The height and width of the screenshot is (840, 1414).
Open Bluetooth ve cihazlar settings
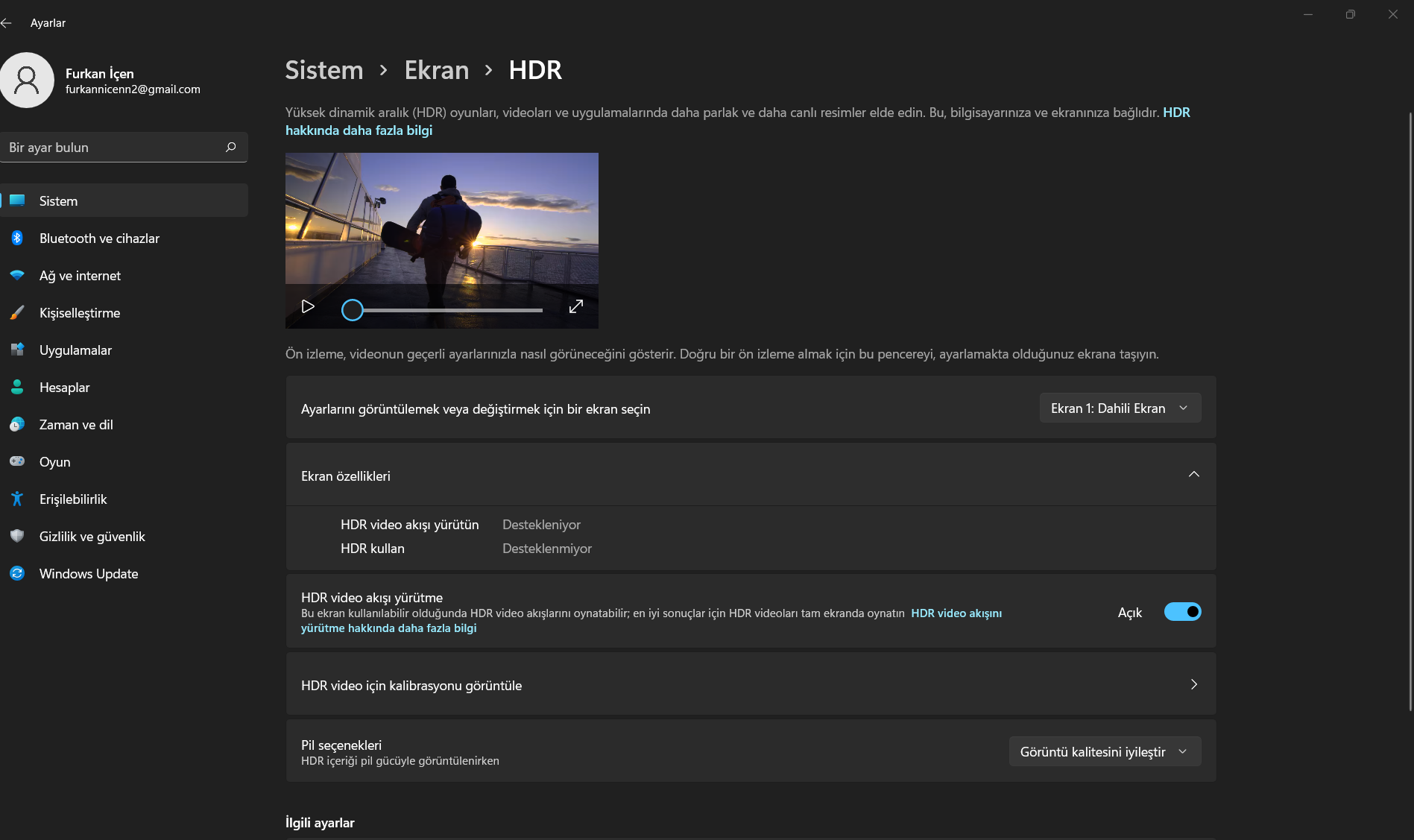pos(124,238)
